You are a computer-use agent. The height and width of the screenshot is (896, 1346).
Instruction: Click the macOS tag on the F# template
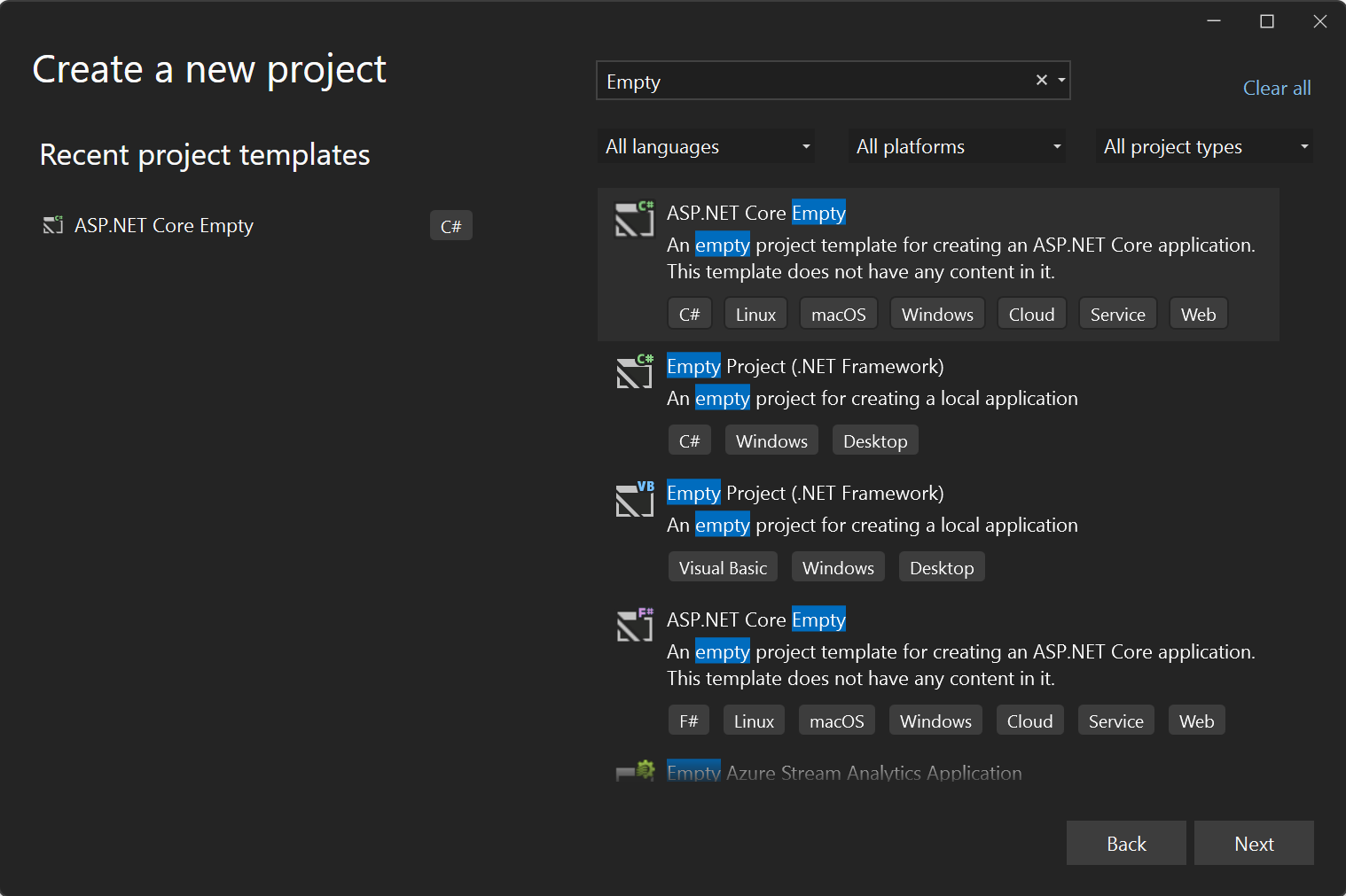(837, 721)
